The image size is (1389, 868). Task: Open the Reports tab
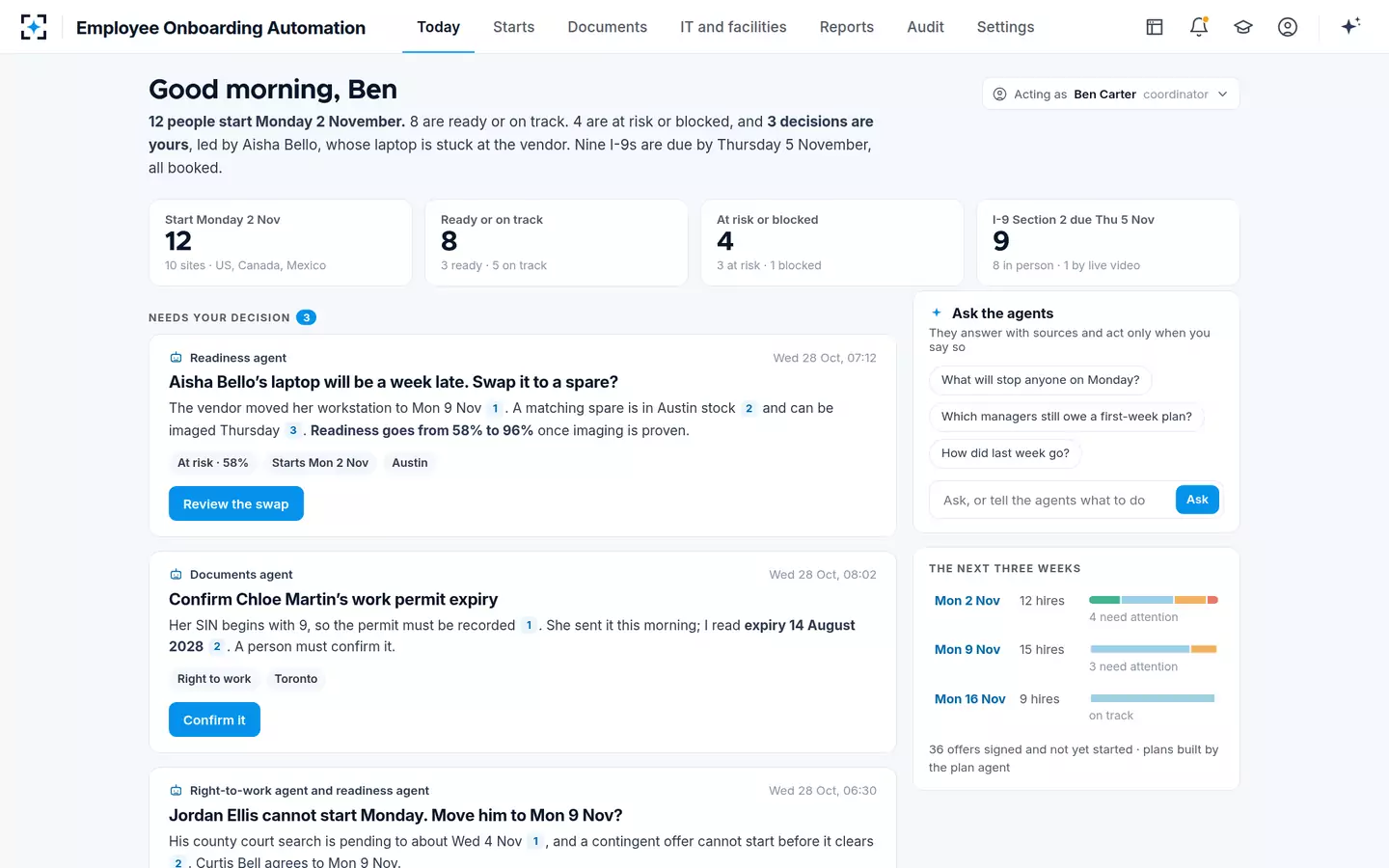846,27
